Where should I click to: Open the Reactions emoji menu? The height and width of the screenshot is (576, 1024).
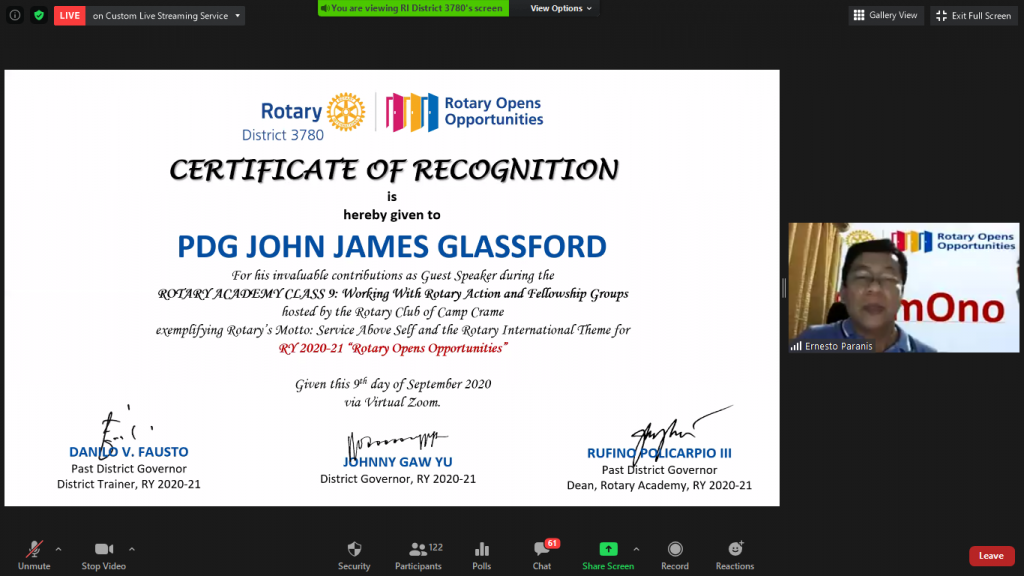735,556
